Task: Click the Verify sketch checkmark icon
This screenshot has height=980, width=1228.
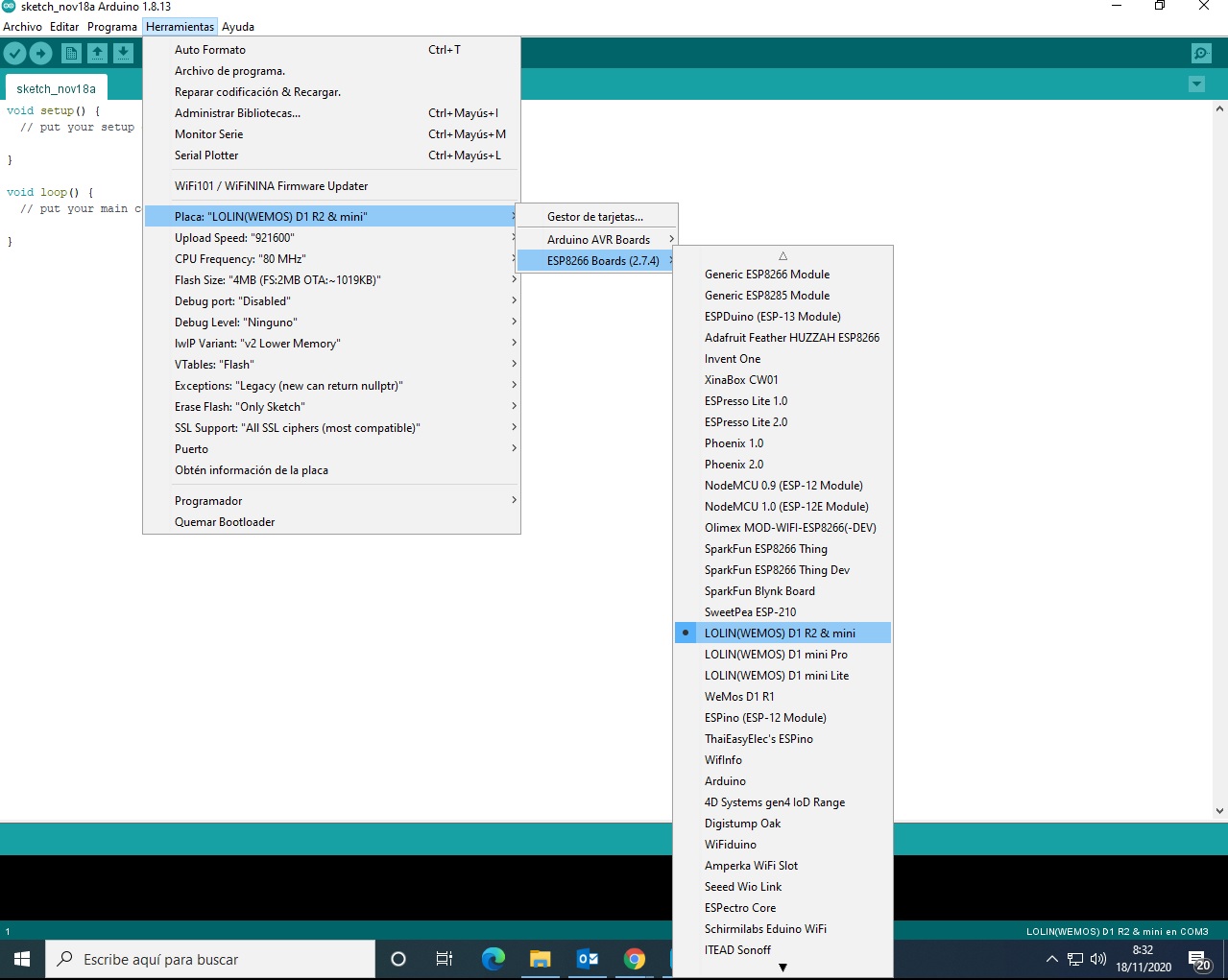Action: [x=14, y=54]
